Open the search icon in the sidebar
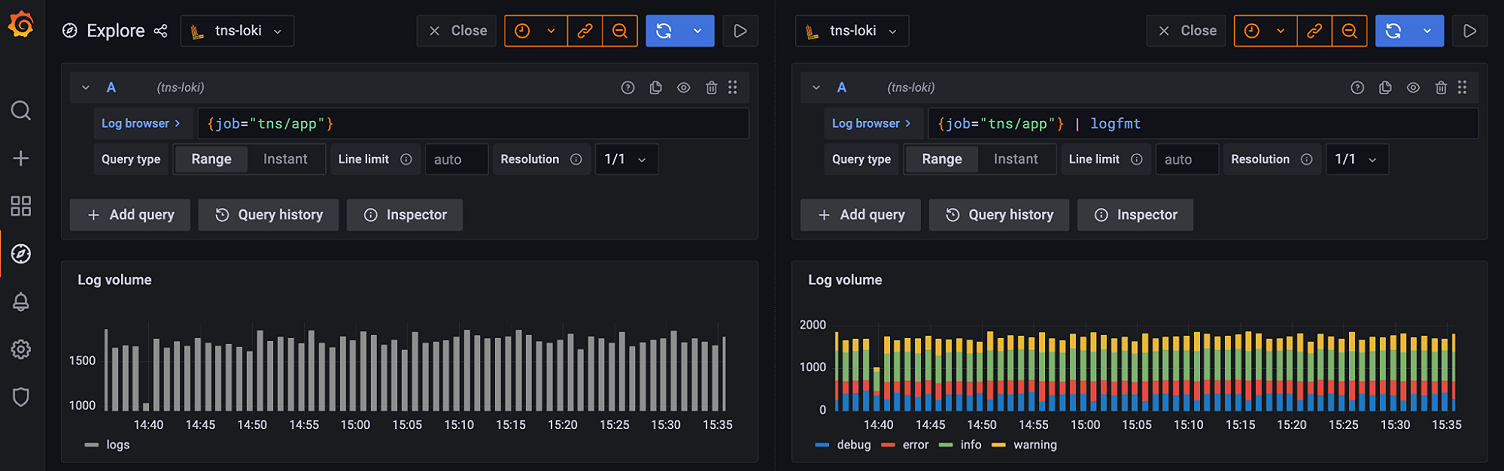The height and width of the screenshot is (471, 1504). click(x=21, y=110)
